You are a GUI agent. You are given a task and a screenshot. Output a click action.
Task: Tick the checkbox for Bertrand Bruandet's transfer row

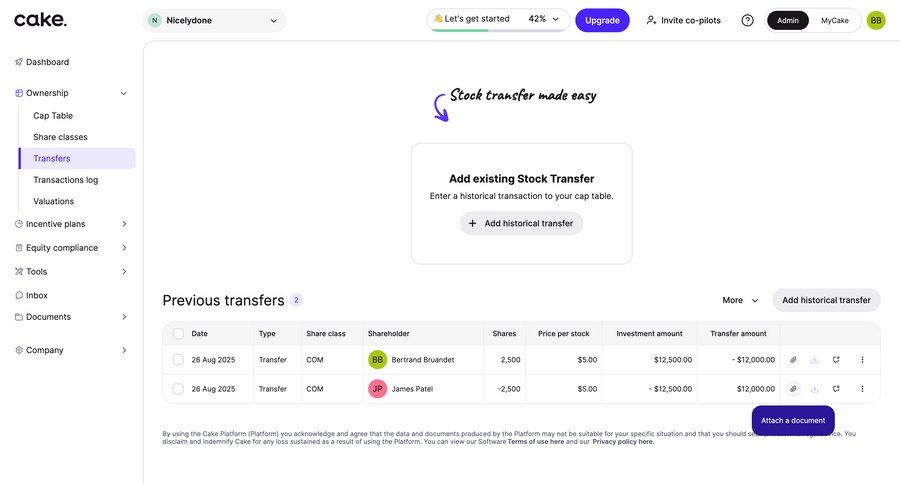pos(178,360)
